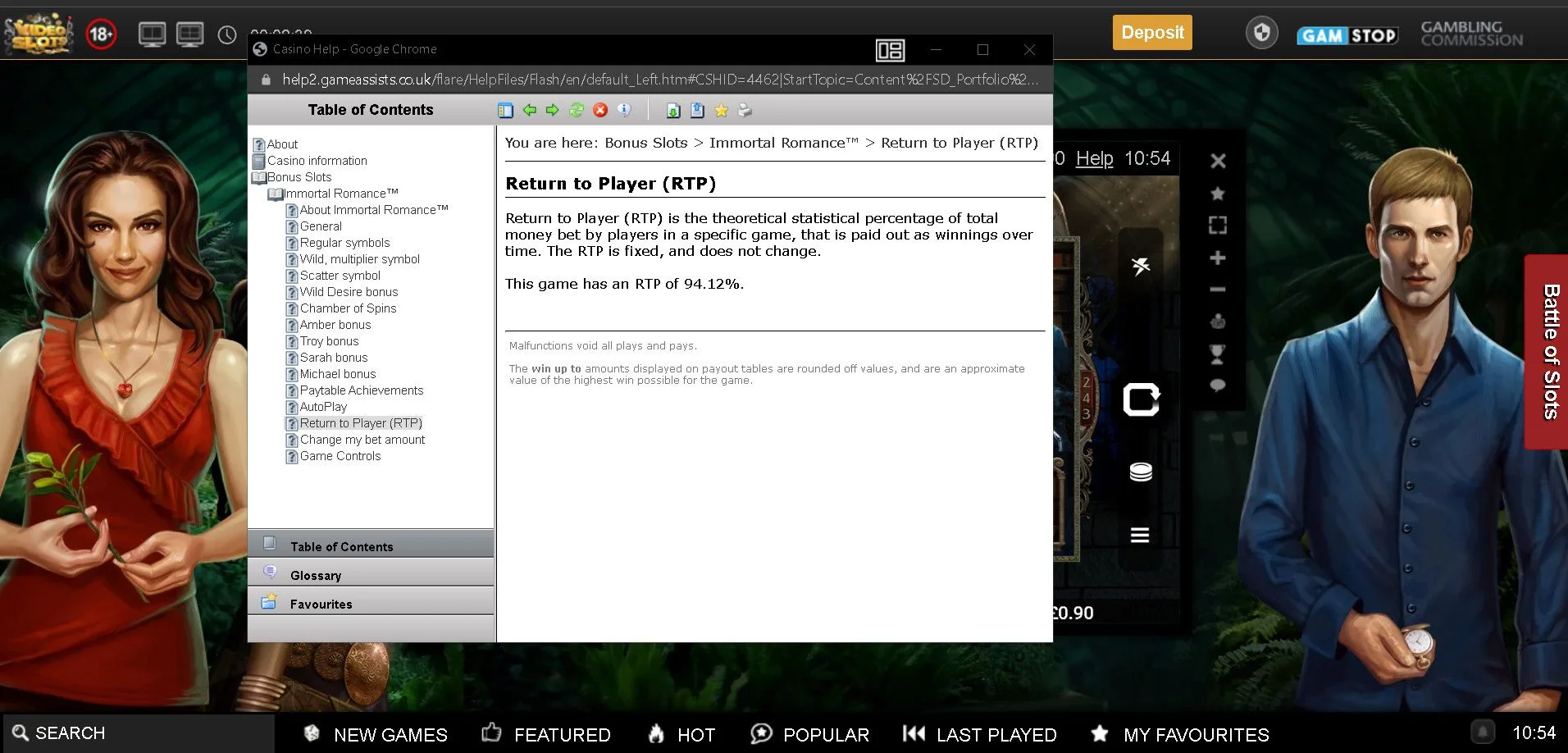Add topic to favourites with yellow star icon
Screen dimensions: 1568x753
[721, 110]
